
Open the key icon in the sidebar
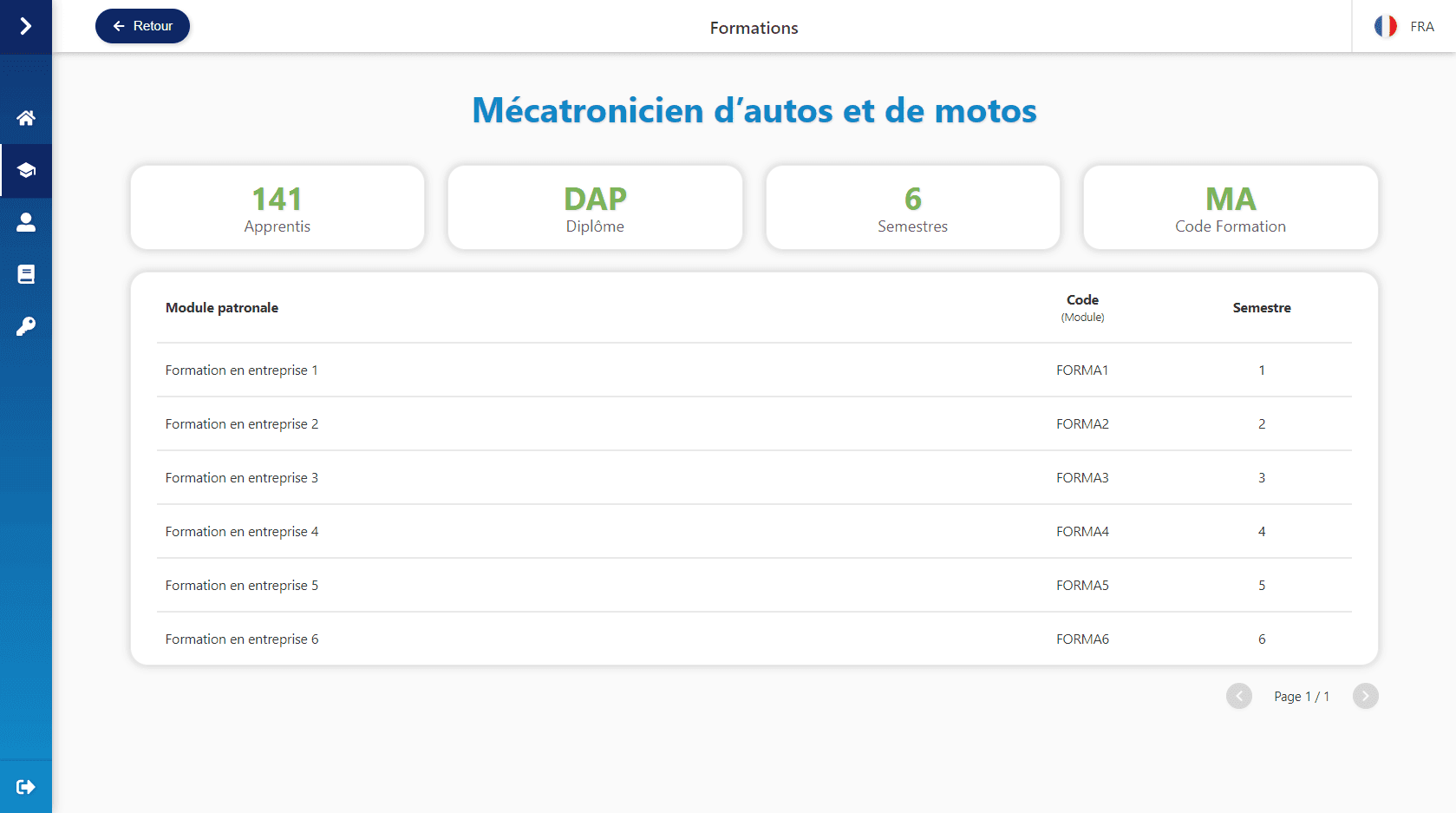(26, 327)
